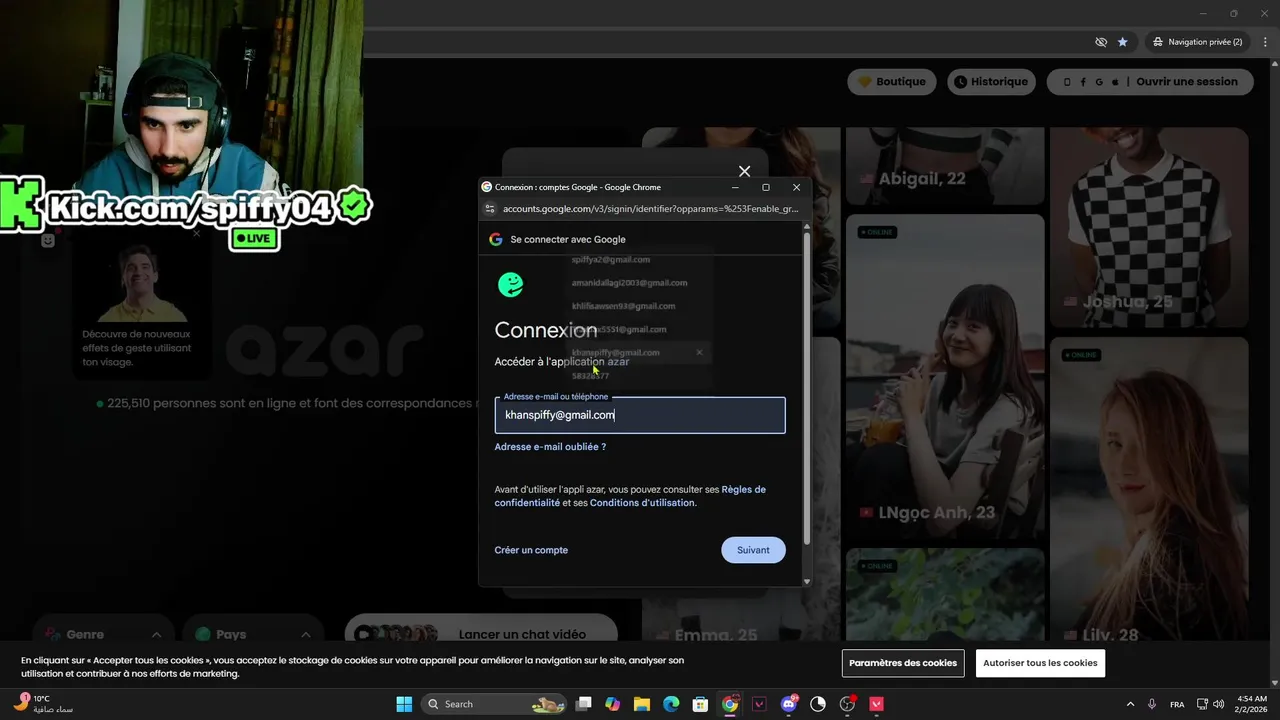
Task: Open Task View in taskbar
Action: point(584,704)
